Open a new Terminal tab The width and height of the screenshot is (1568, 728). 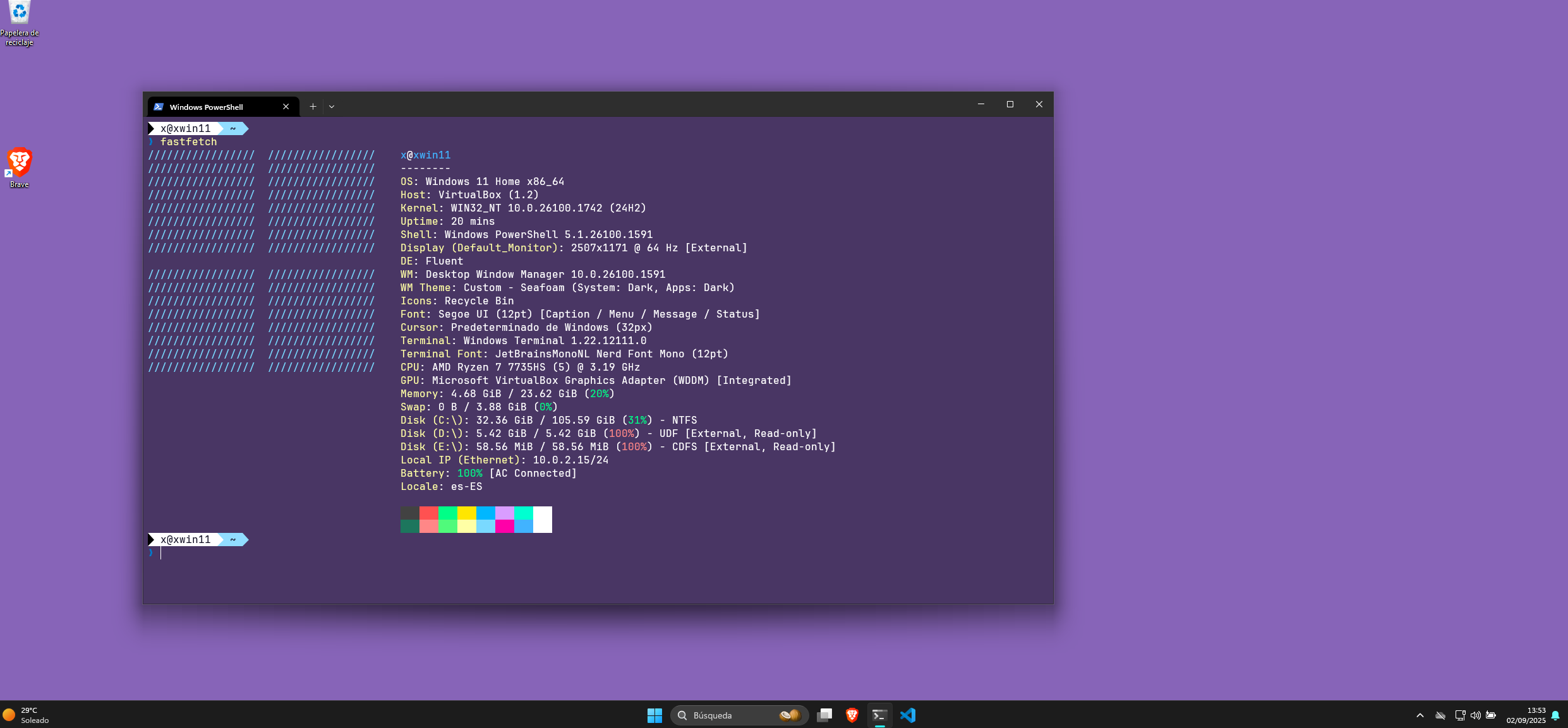point(312,106)
